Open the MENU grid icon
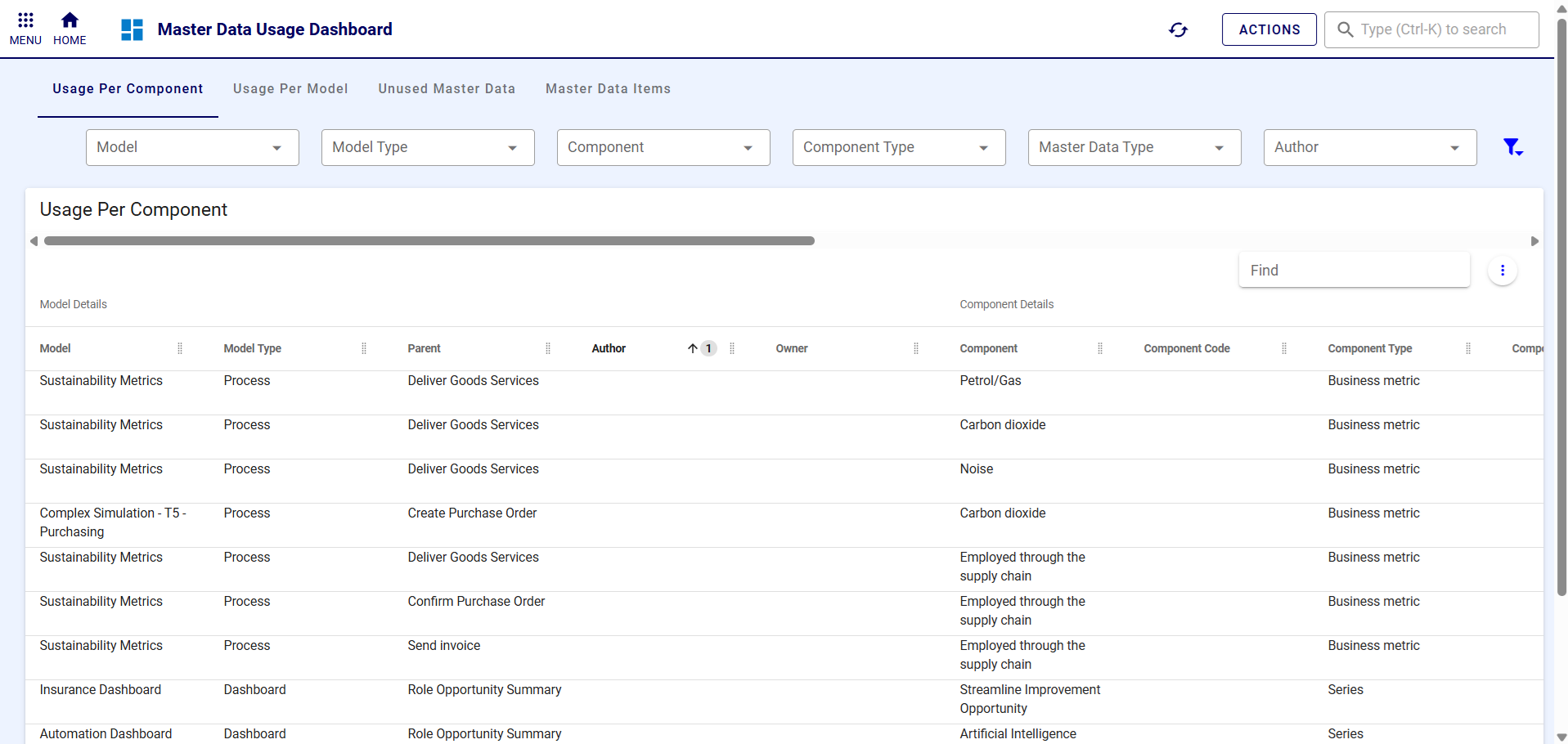1568x744 pixels. (25, 21)
